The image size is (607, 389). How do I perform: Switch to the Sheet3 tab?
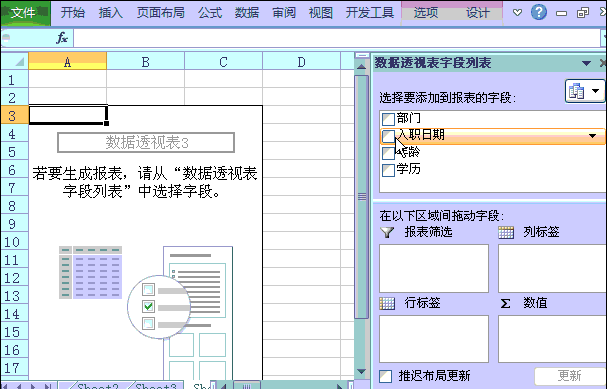(x=156, y=386)
